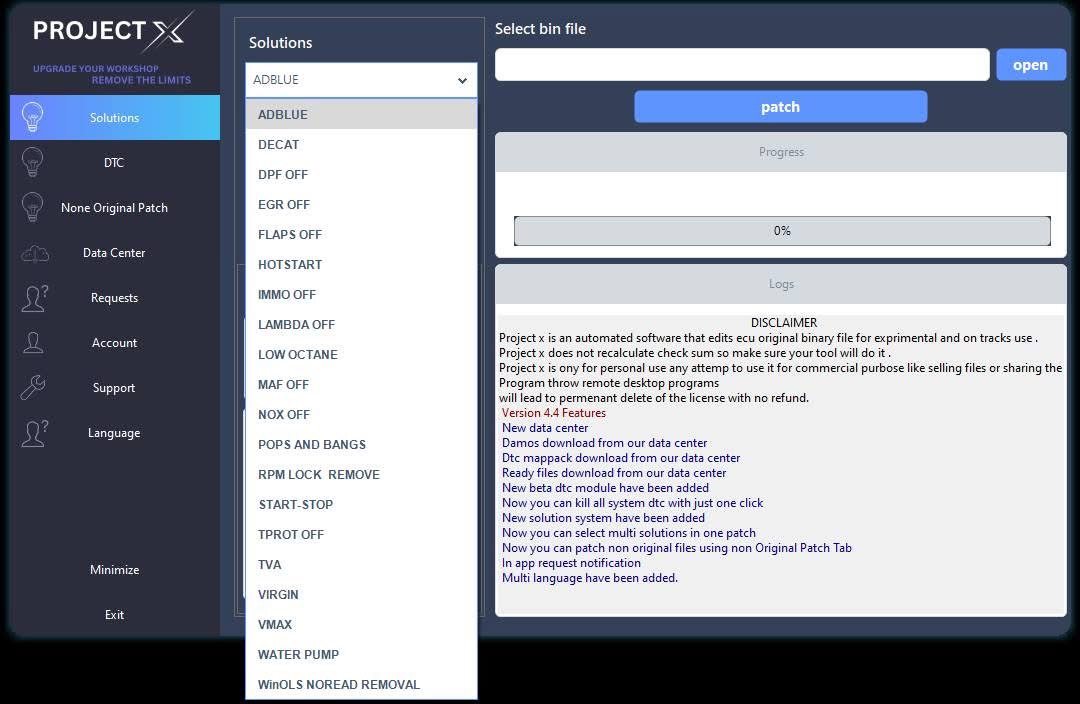Click the Support wrench icon
This screenshot has width=1080, height=704.
[x=33, y=388]
